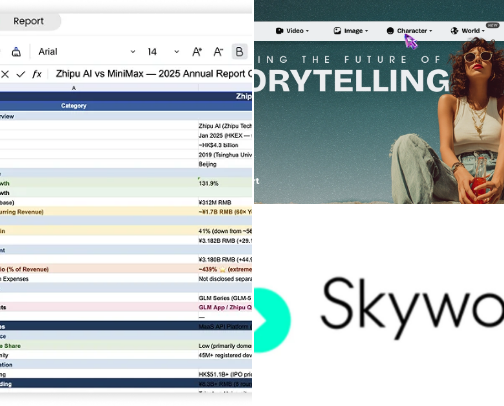
Task: Click the HK$51.1B+ (IPO cell
Action: tap(225, 374)
